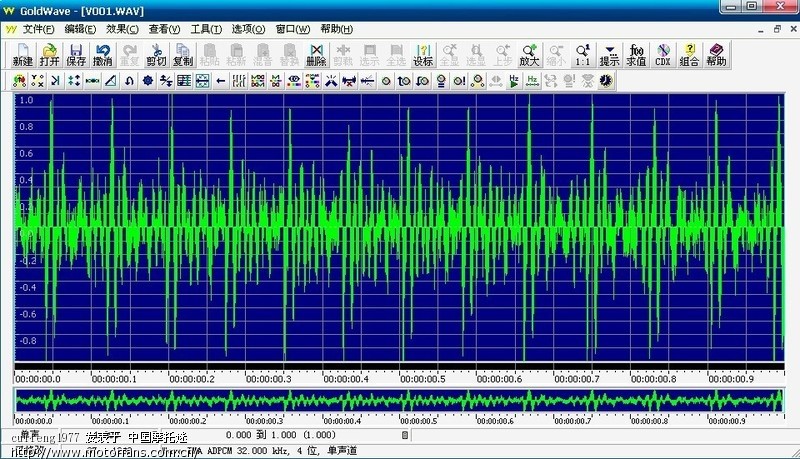Copy selection with 复制 button
The image size is (800, 459).
[x=183, y=54]
